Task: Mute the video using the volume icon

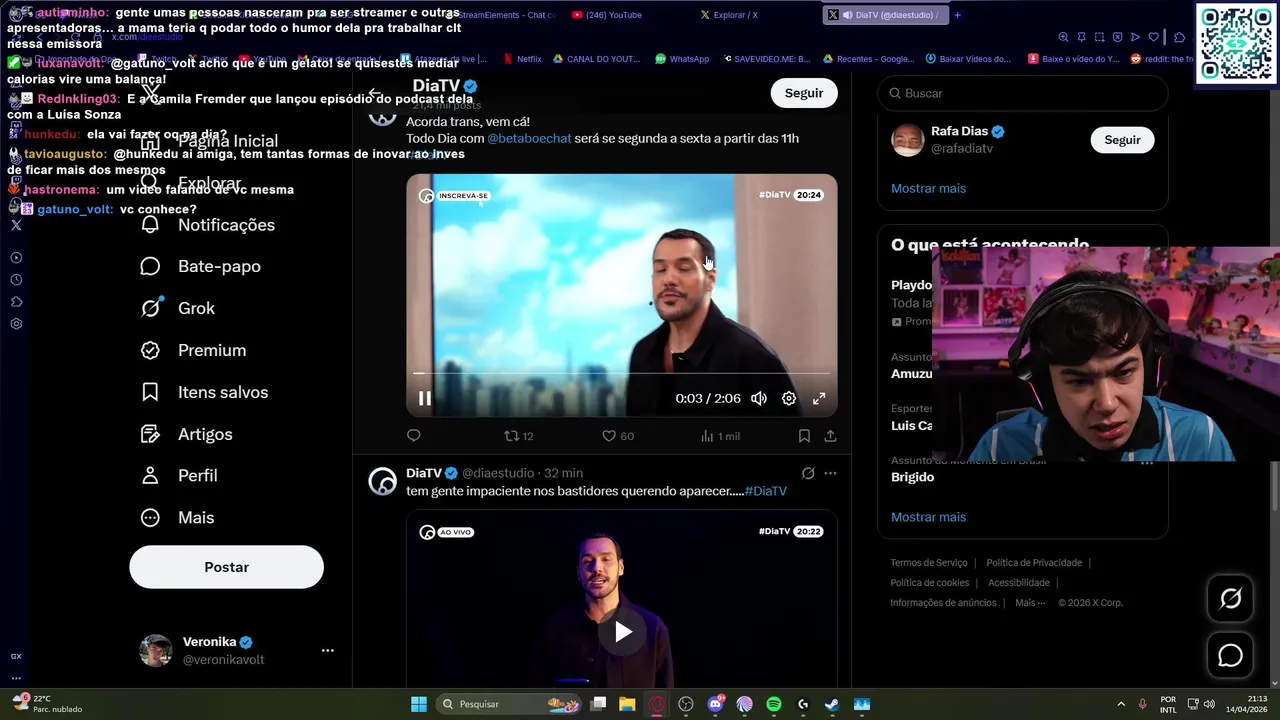Action: click(x=759, y=398)
